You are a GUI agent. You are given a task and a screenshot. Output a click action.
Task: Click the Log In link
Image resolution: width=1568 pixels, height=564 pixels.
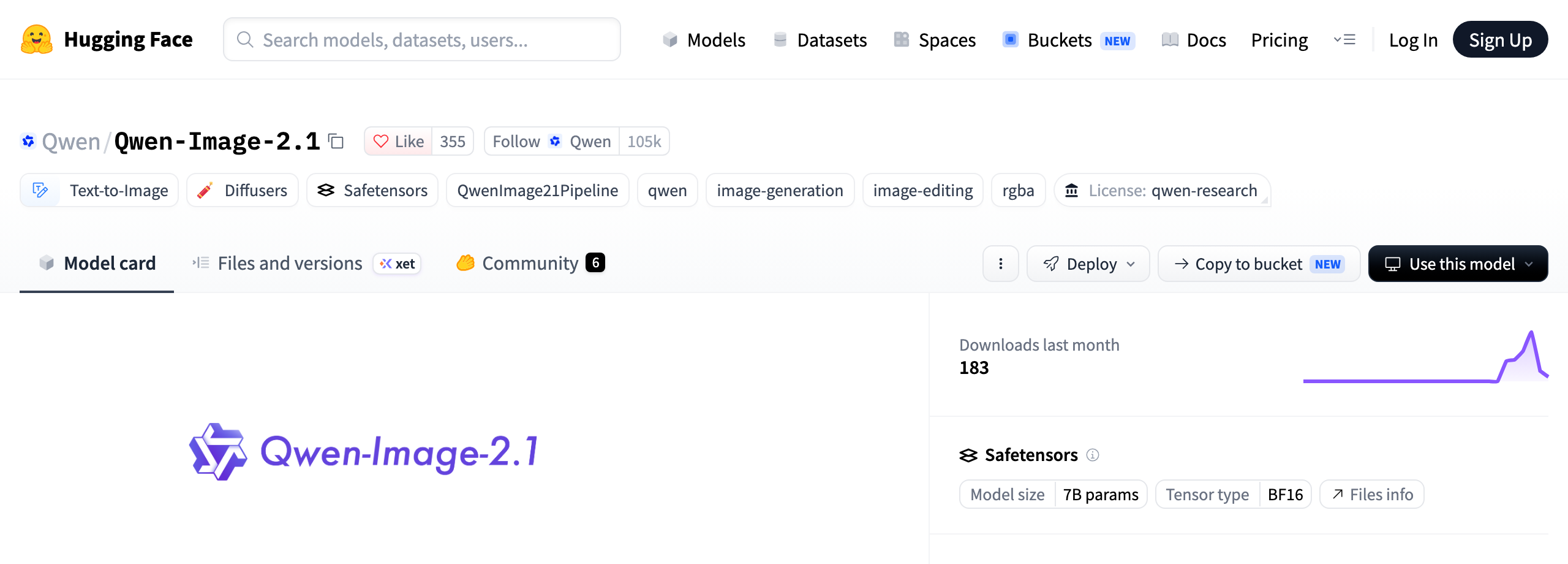coord(1413,40)
